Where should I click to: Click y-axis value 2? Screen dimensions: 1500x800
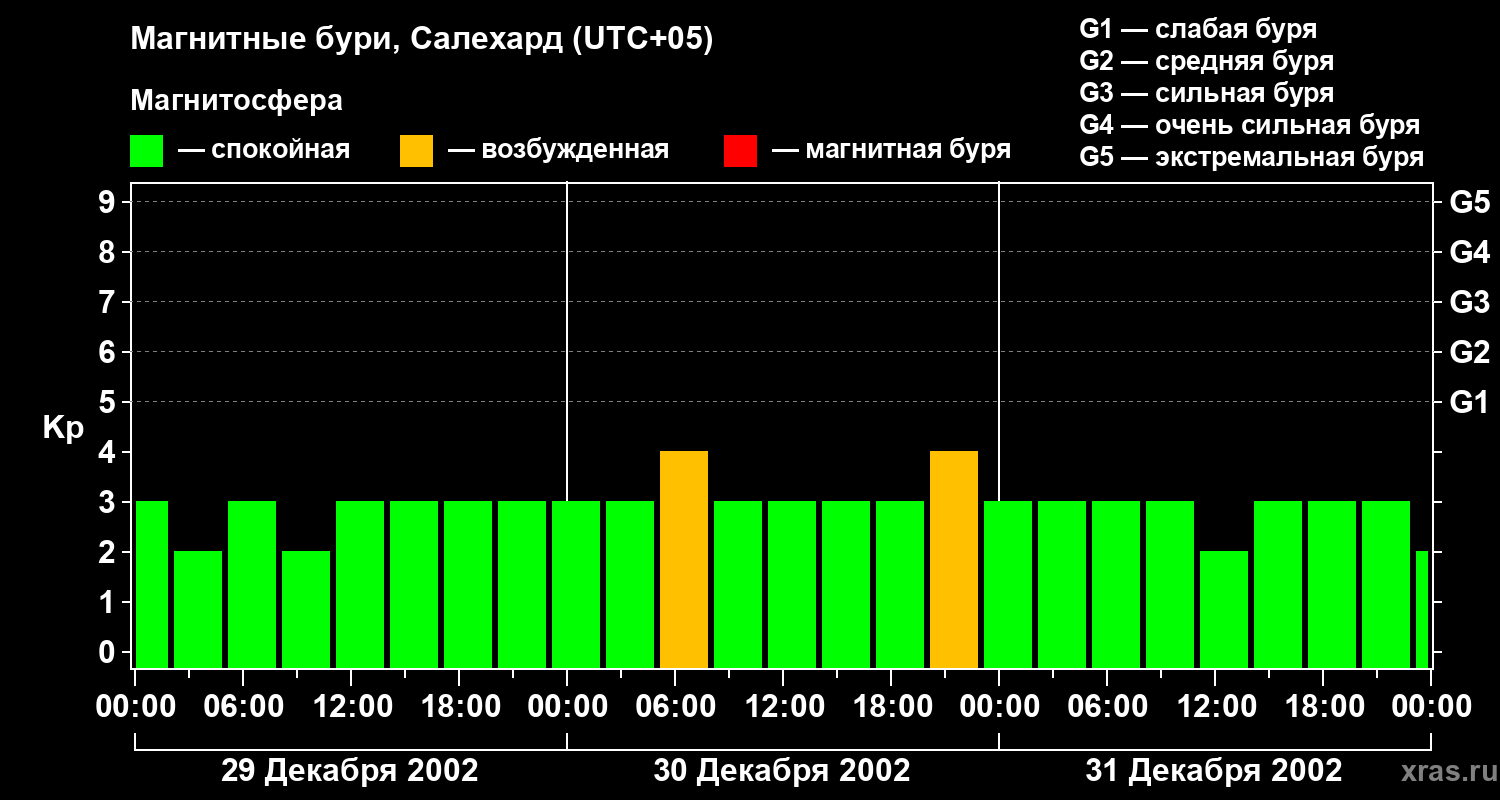(x=109, y=552)
